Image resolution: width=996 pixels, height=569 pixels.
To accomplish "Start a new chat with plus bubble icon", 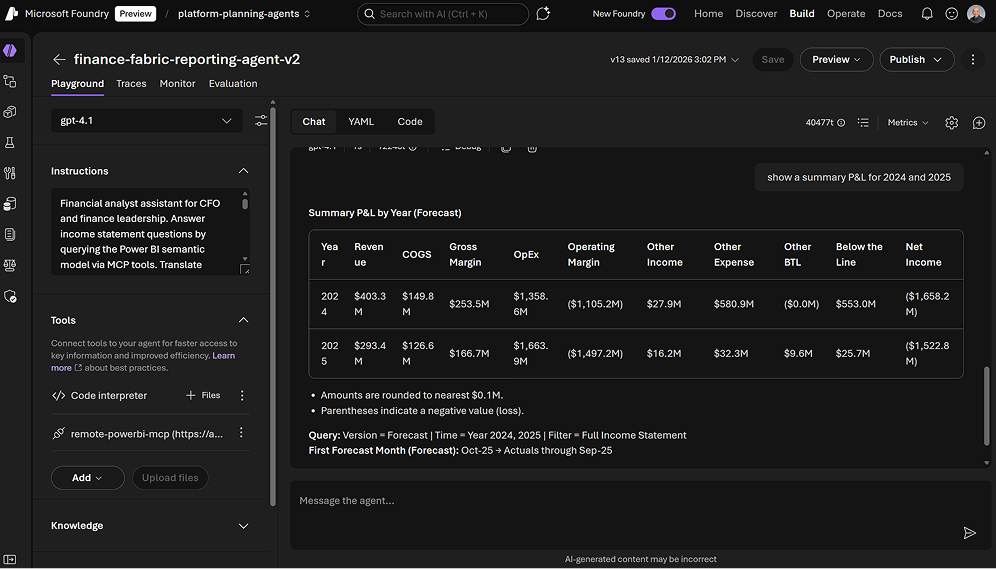I will click(x=979, y=123).
